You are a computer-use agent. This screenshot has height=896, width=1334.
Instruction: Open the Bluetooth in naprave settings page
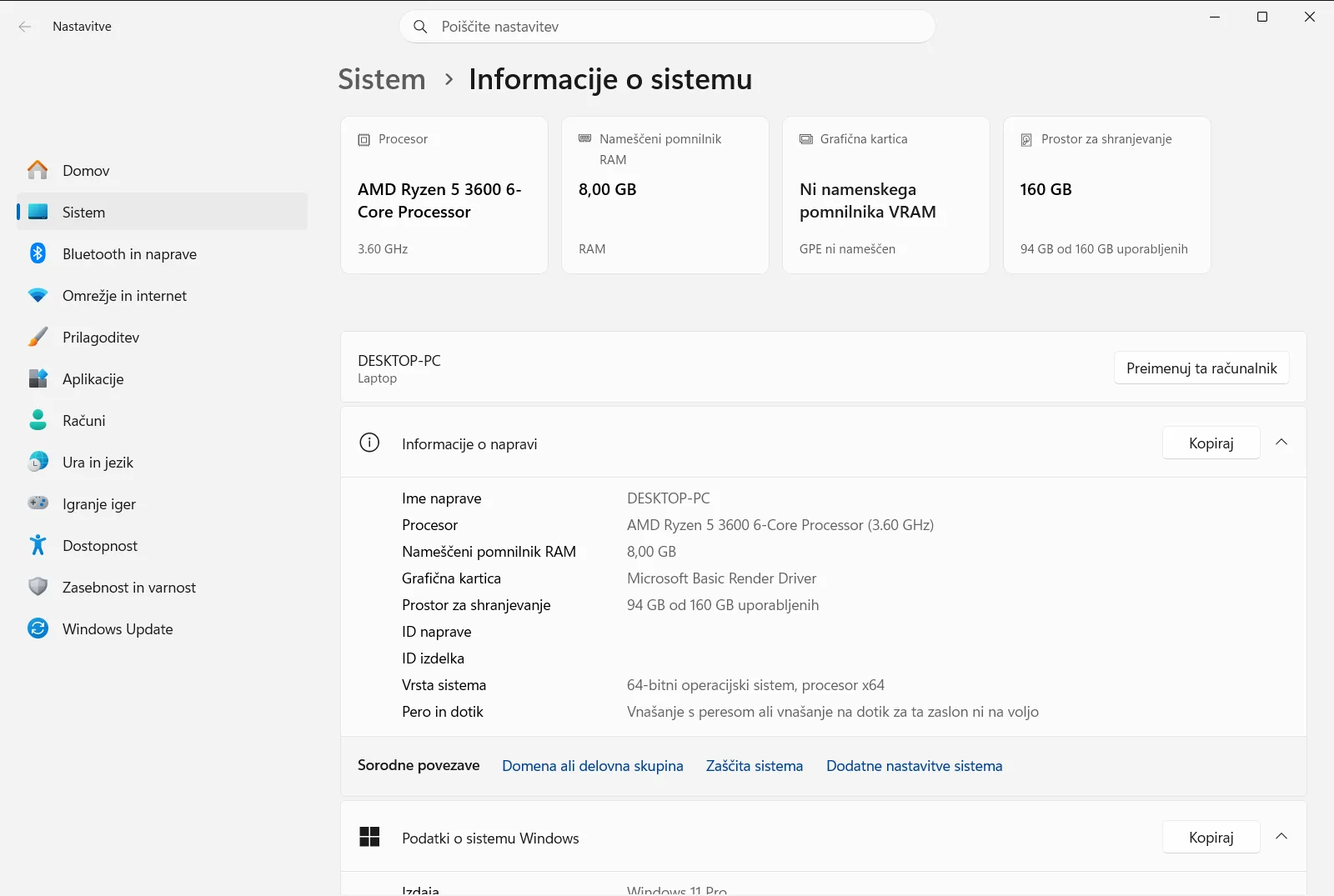[162, 253]
